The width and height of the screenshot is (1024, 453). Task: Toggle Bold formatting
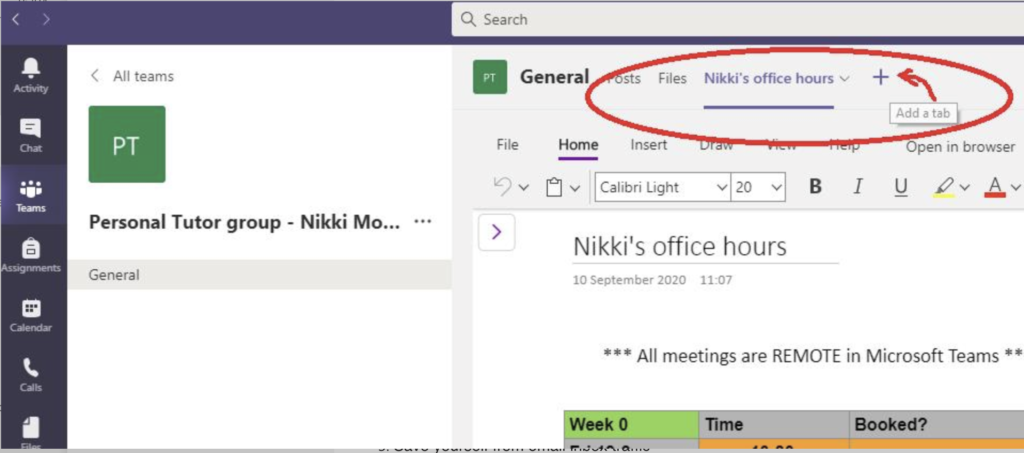coord(815,187)
